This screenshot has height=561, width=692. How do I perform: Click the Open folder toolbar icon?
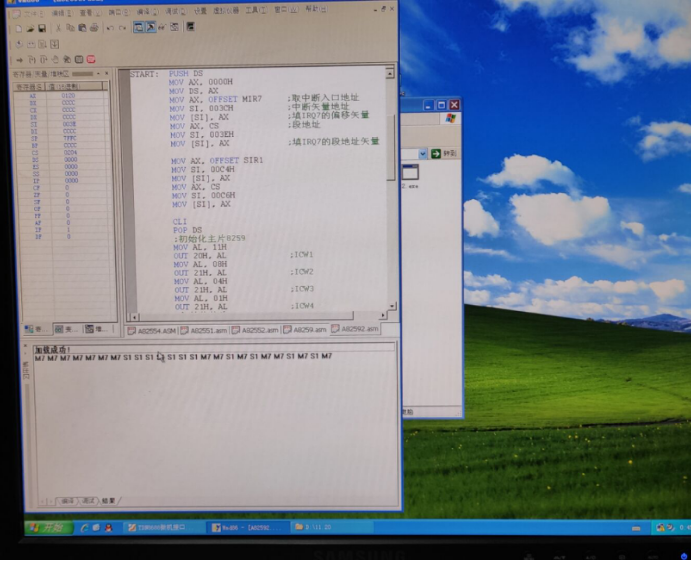[29, 28]
